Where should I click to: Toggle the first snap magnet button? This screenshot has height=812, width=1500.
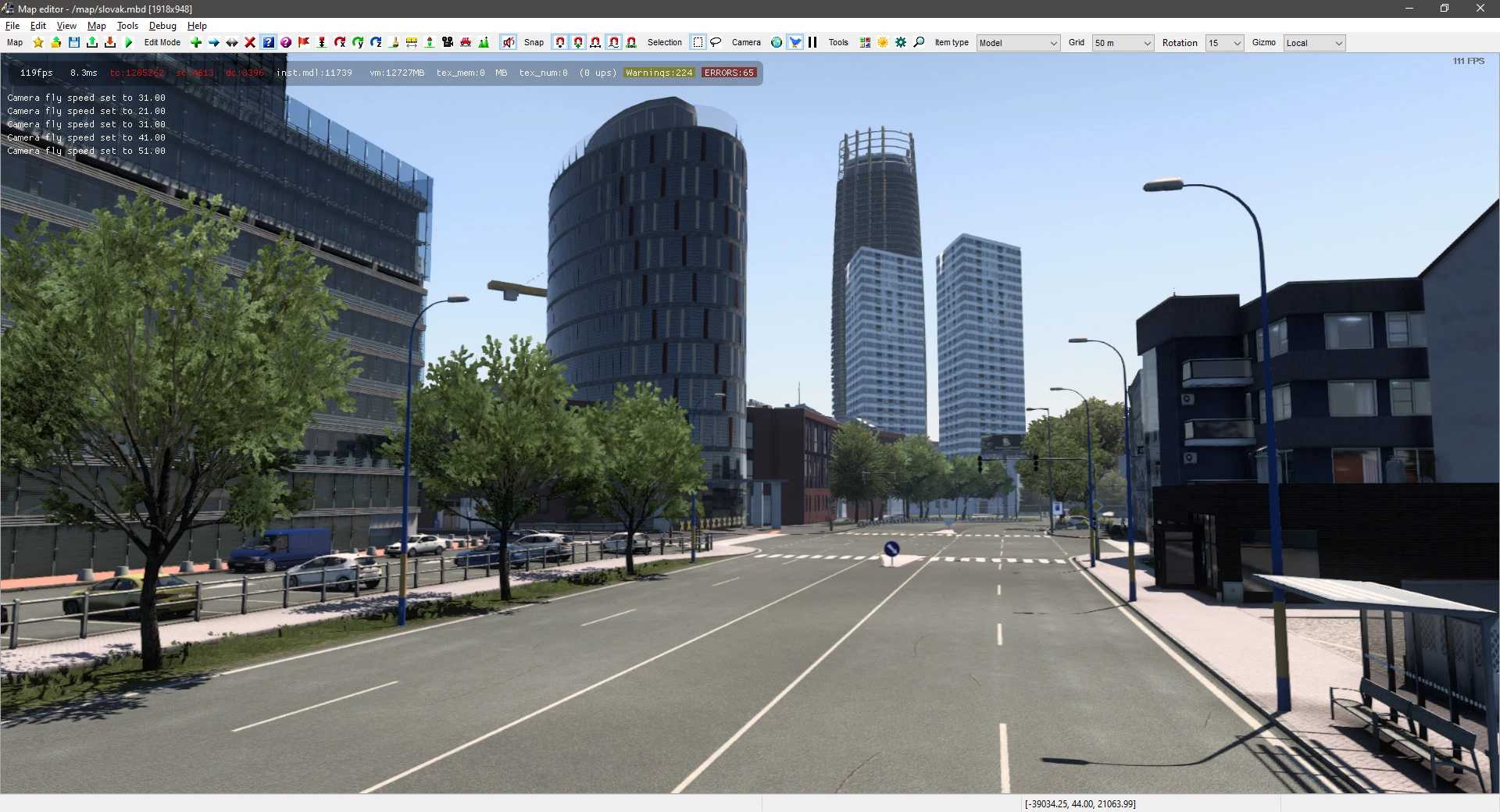coord(559,43)
